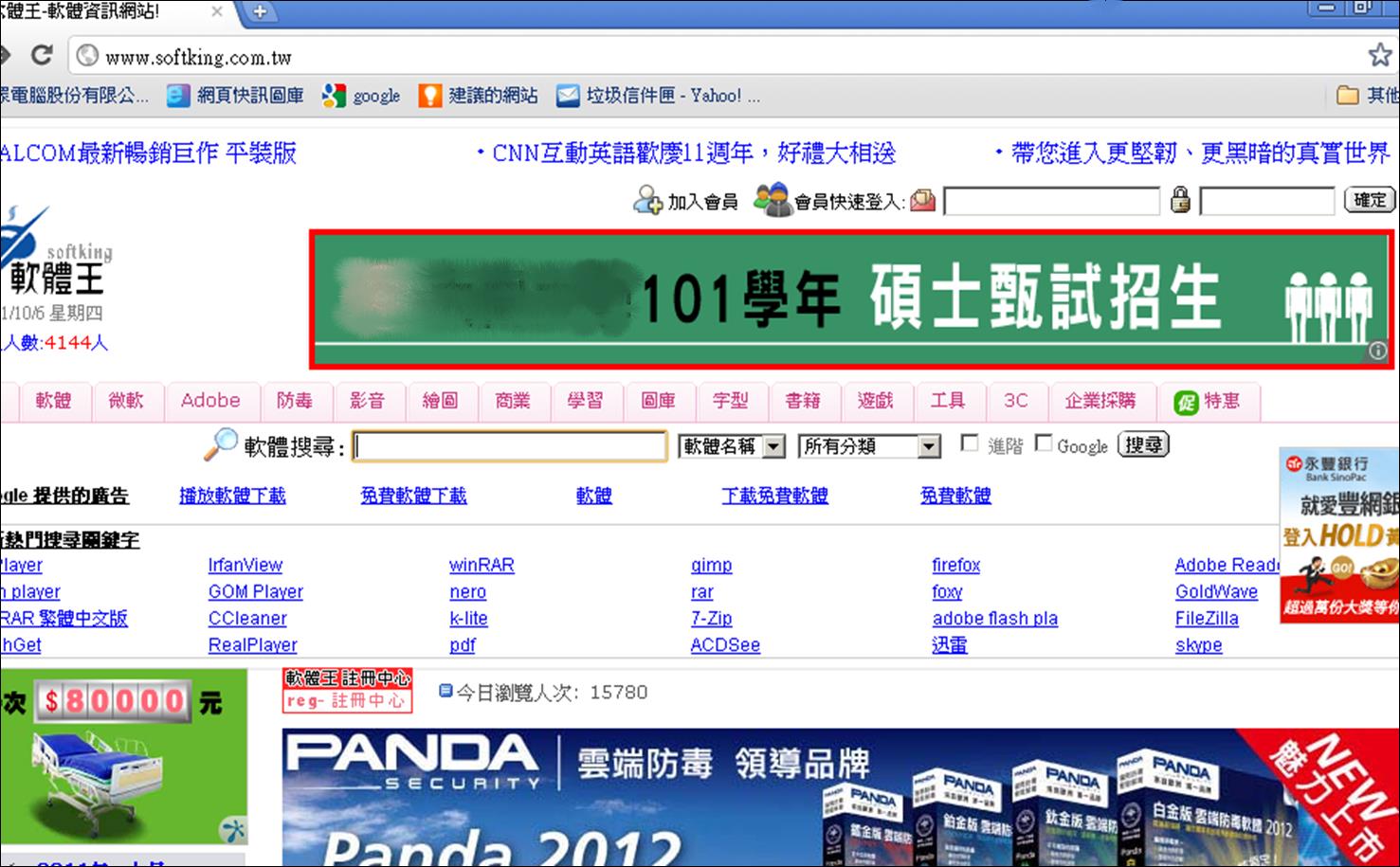Click the winRAR keyword link
Viewport: 1400px width, 867px height.
482,566
